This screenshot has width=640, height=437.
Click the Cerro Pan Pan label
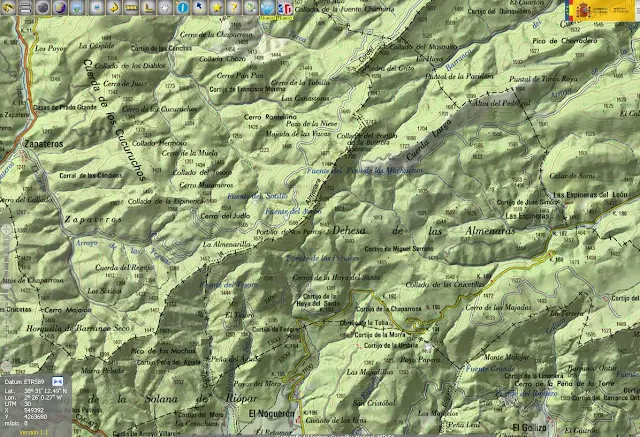pos(240,75)
